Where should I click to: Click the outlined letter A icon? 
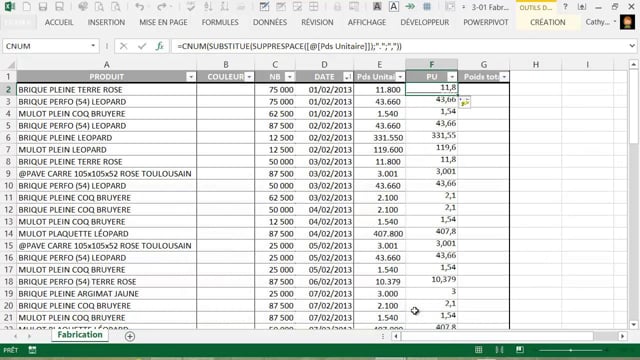coord(393,7)
